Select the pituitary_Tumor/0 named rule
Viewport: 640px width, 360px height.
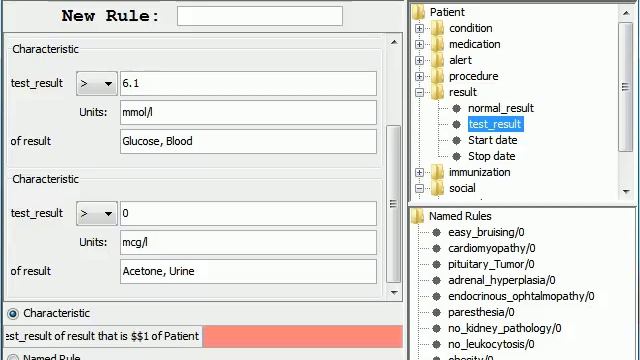[491, 264]
